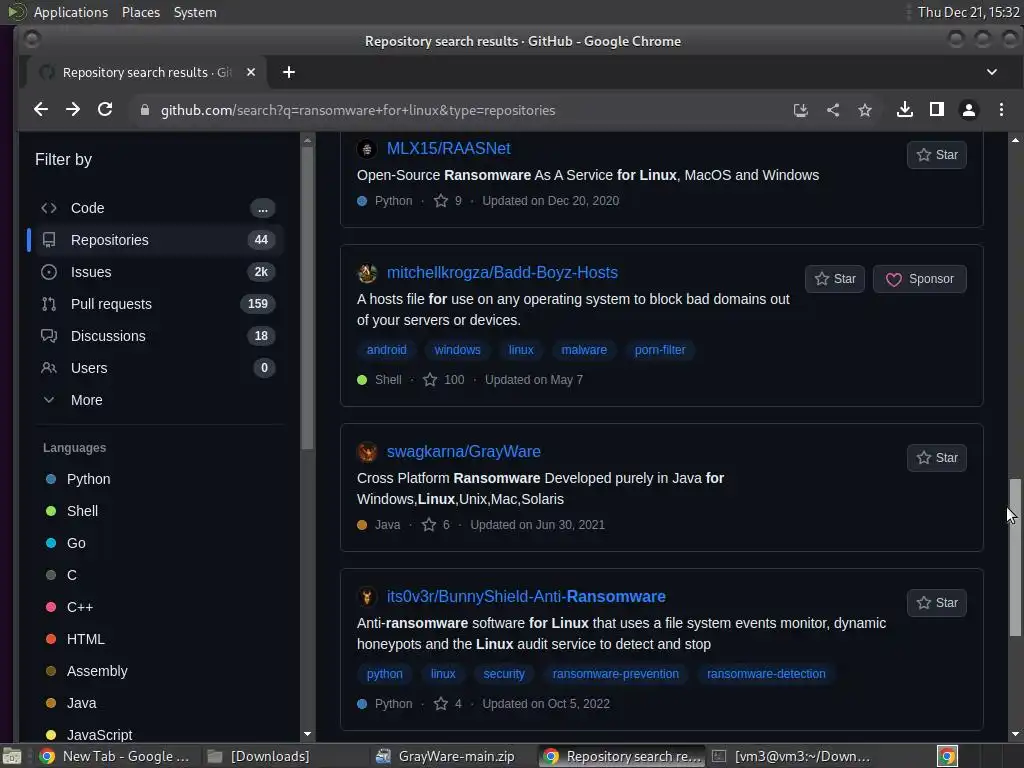
Task: Open Chrome three-dot menu
Action: click(x=1001, y=110)
